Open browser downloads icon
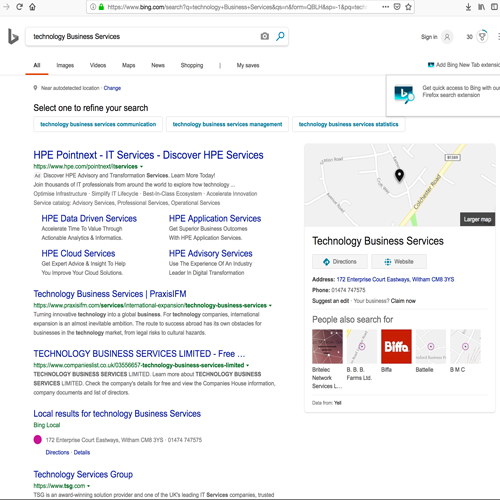Screen dimensions: 500x500 pyautogui.click(x=468, y=7)
